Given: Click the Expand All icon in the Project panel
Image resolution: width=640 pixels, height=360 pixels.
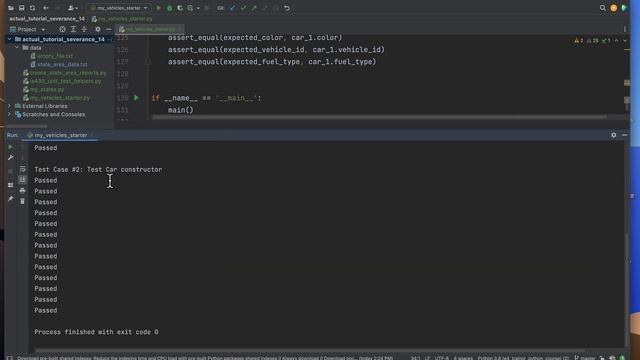Looking at the screenshot, I should 73,29.
